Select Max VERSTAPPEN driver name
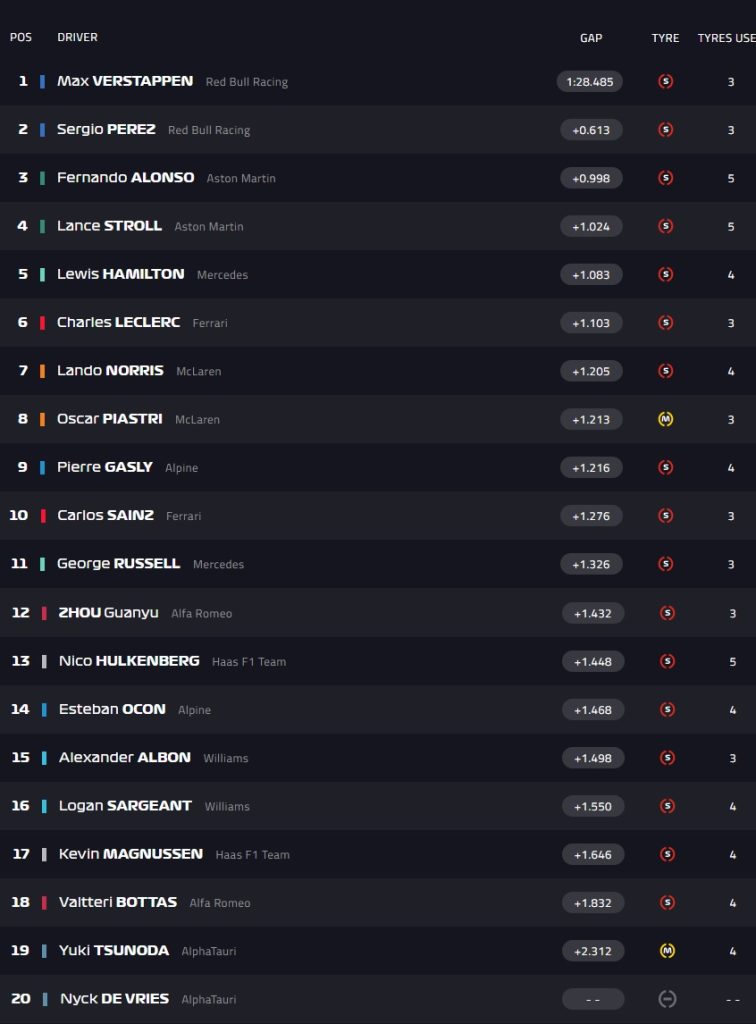Image resolution: width=756 pixels, height=1024 pixels. coord(125,81)
